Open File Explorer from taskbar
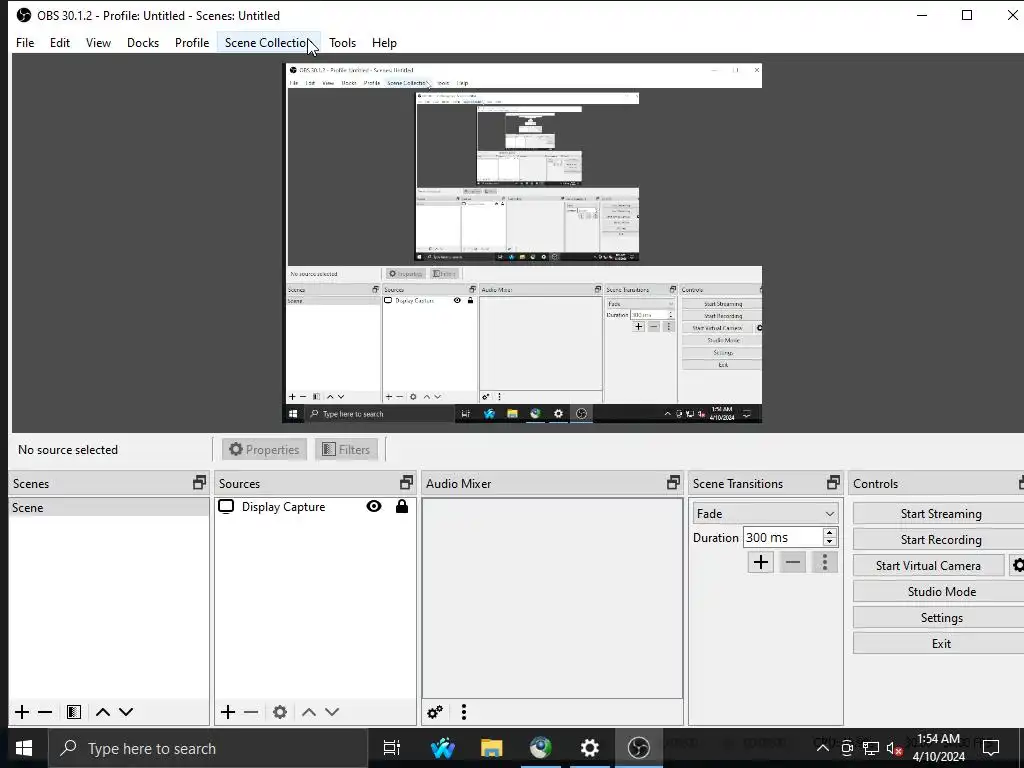 (491, 748)
